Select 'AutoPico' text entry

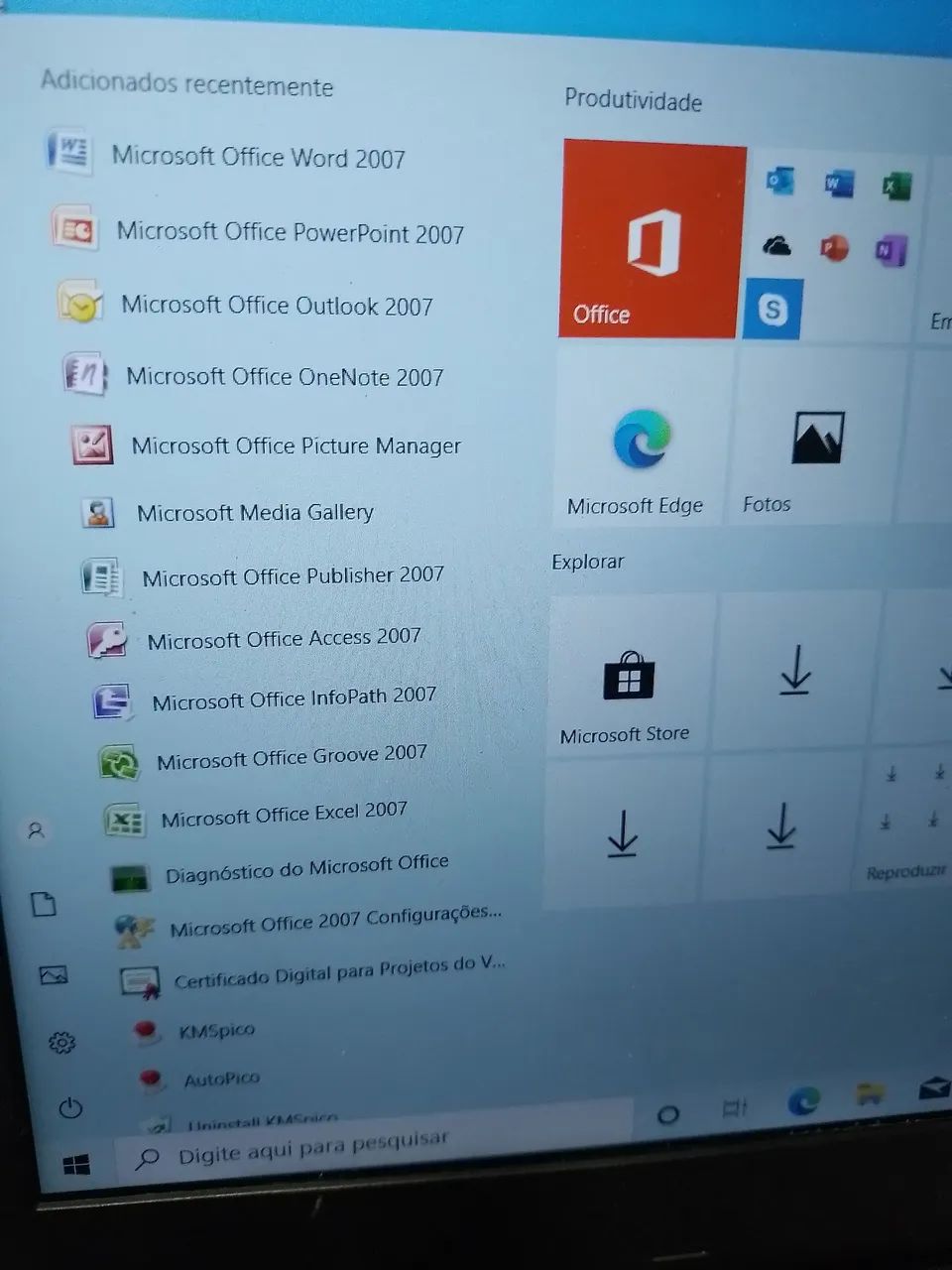click(x=222, y=1079)
